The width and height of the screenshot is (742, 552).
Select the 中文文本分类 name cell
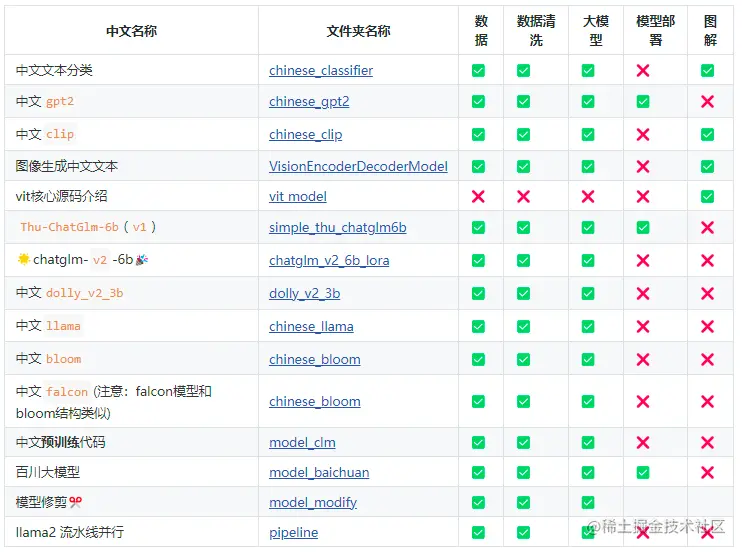click(132, 70)
